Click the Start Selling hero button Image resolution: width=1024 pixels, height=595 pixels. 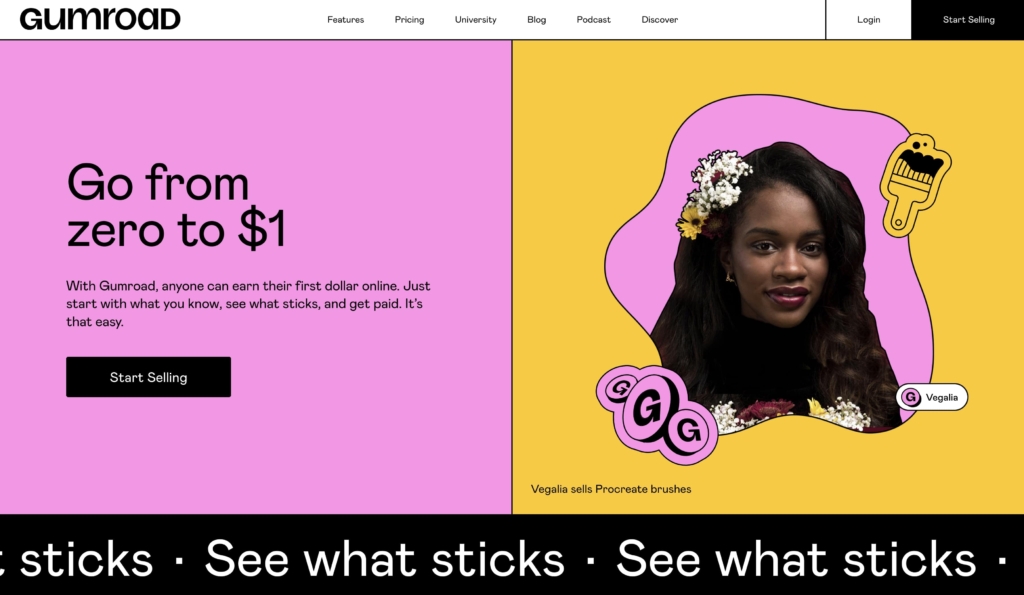pyautogui.click(x=148, y=377)
